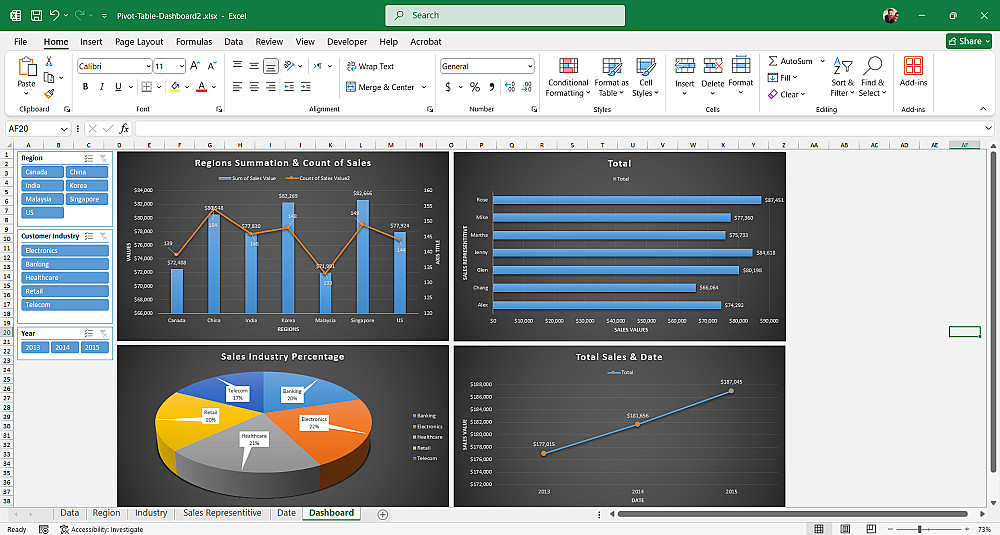Open the Formulas ribbon tab
Screen dimensions: 1000x535
tap(194, 41)
